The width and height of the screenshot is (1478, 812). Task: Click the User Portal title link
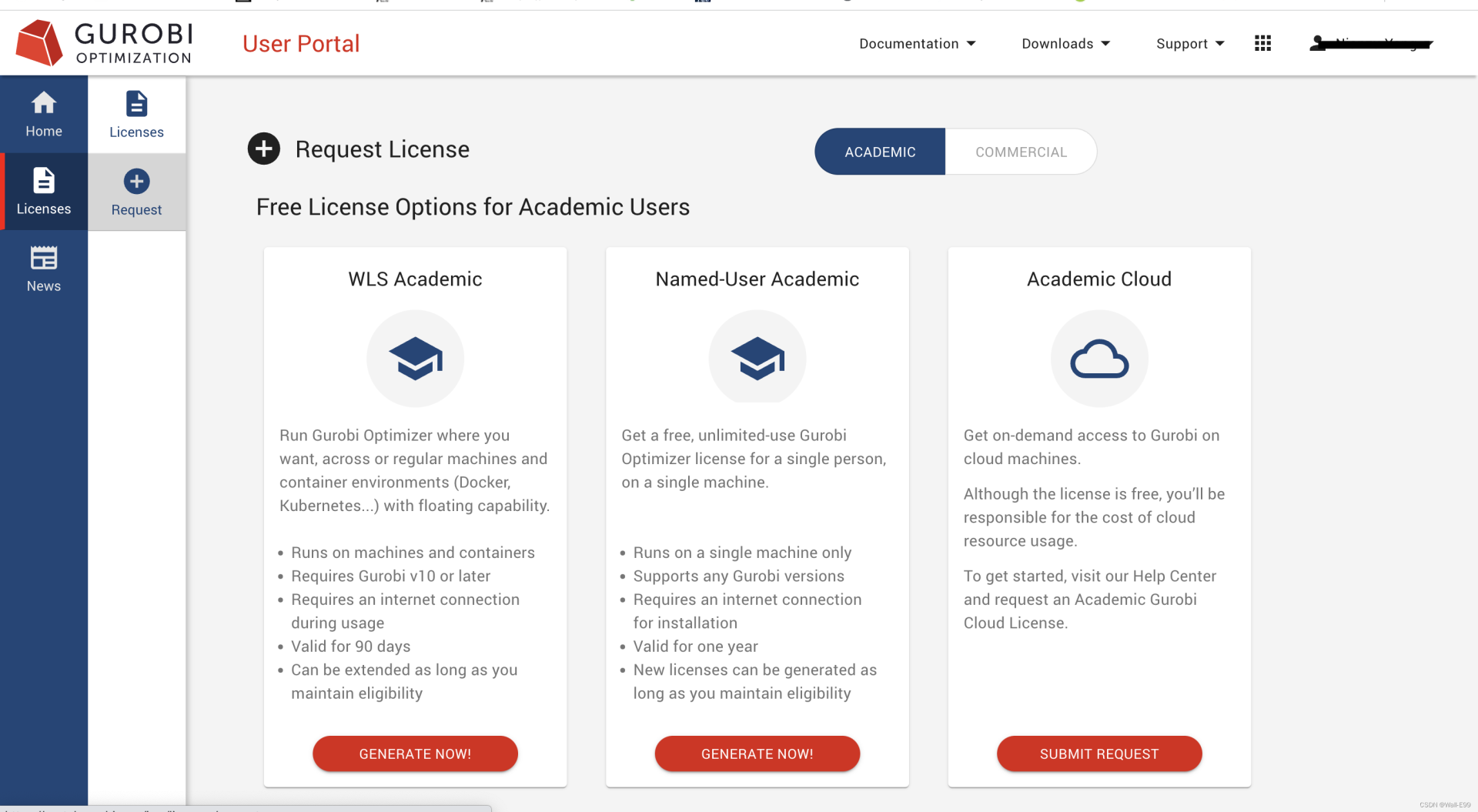point(301,44)
